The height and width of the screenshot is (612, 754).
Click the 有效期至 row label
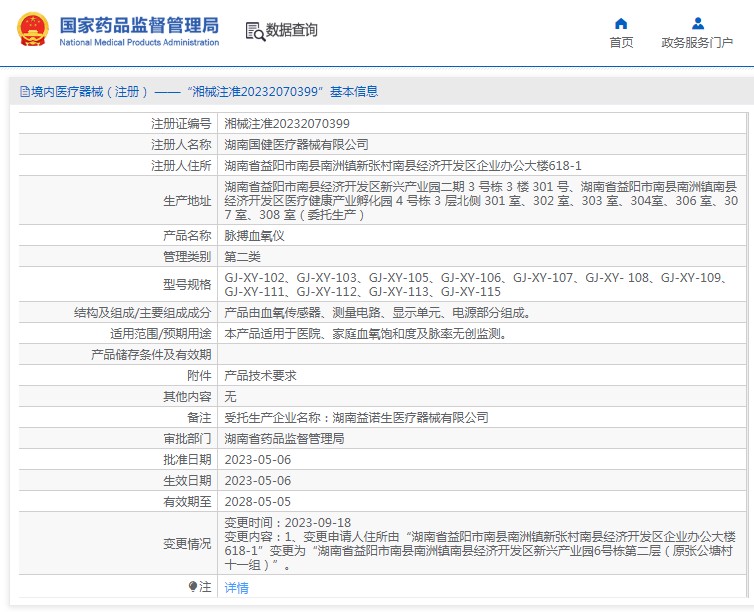(187, 501)
